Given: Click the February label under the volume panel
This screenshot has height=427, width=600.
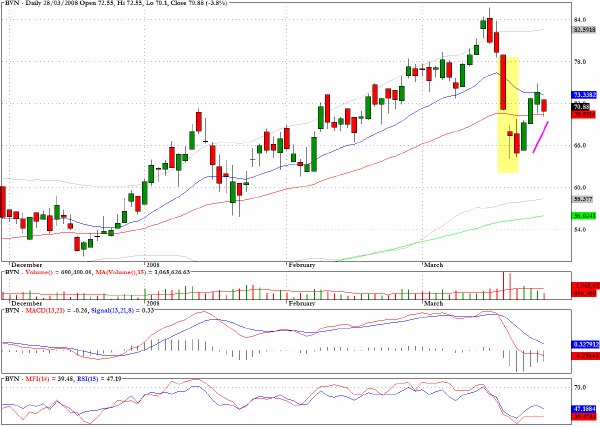Looking at the screenshot, I should [x=302, y=303].
